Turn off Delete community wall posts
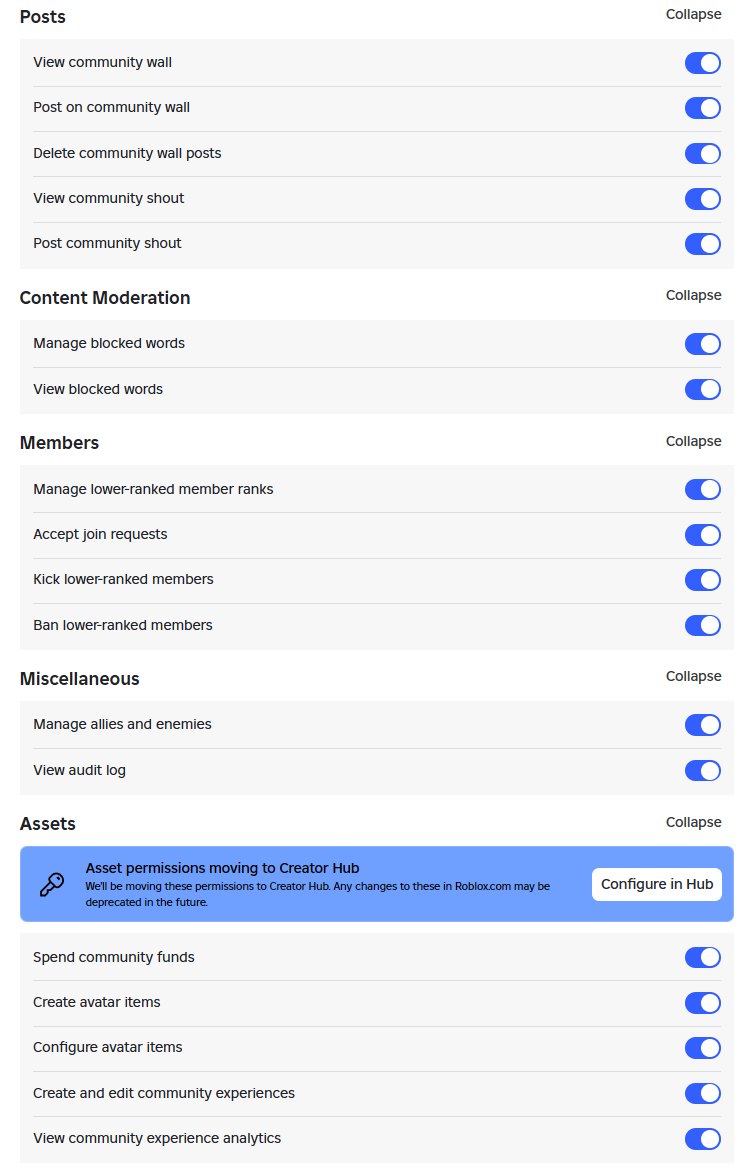The height and width of the screenshot is (1173, 756). [702, 154]
